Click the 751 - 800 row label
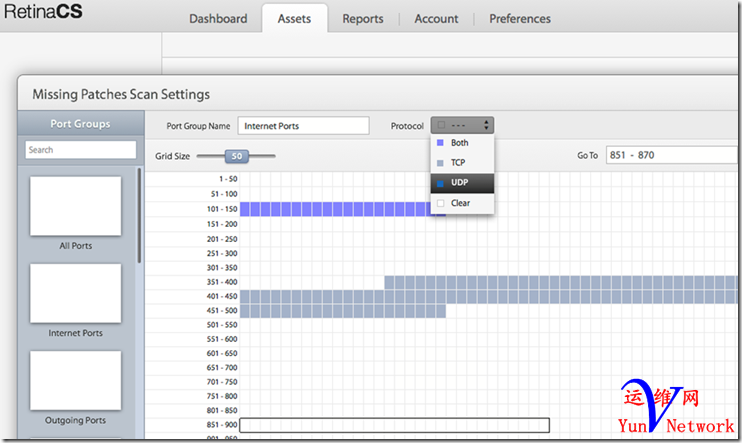 (222, 396)
